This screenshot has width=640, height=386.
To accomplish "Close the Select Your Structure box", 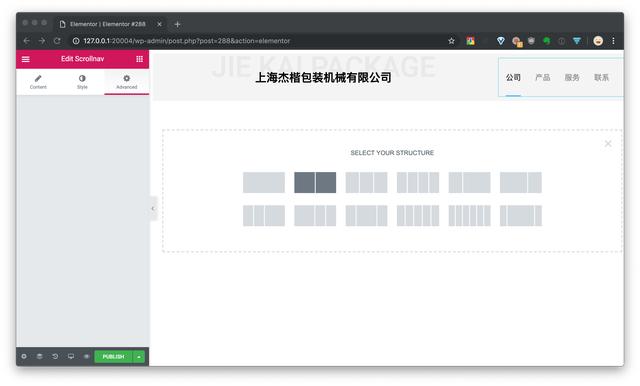I will point(608,143).
